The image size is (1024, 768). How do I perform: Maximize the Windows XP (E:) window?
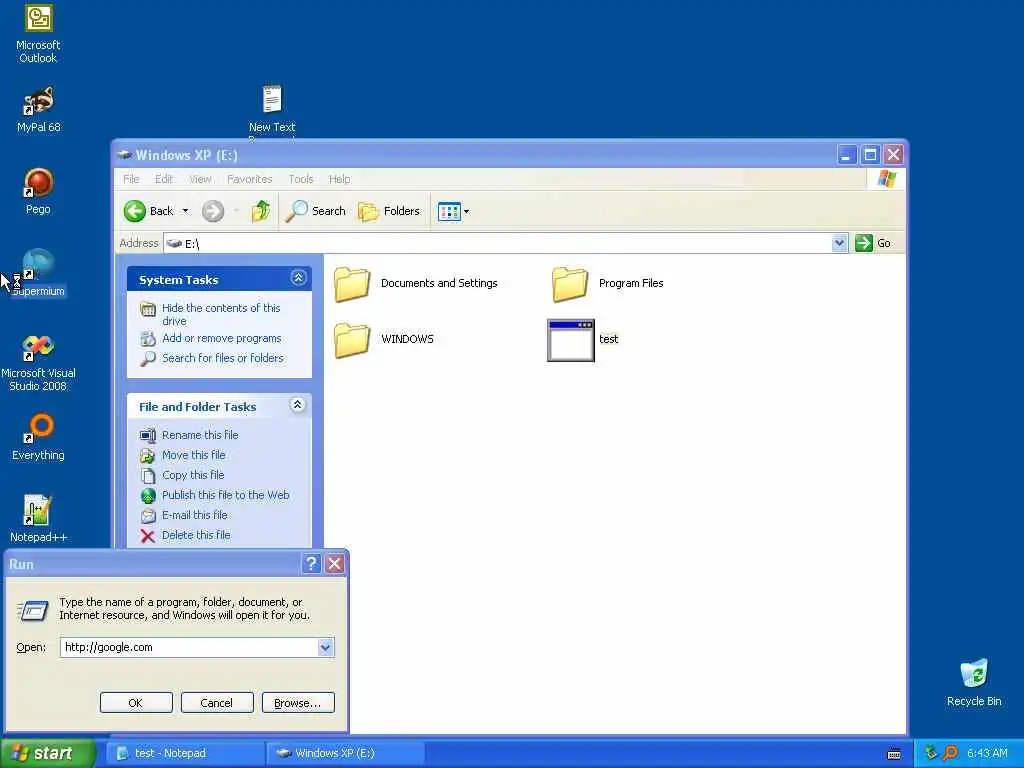click(870, 155)
